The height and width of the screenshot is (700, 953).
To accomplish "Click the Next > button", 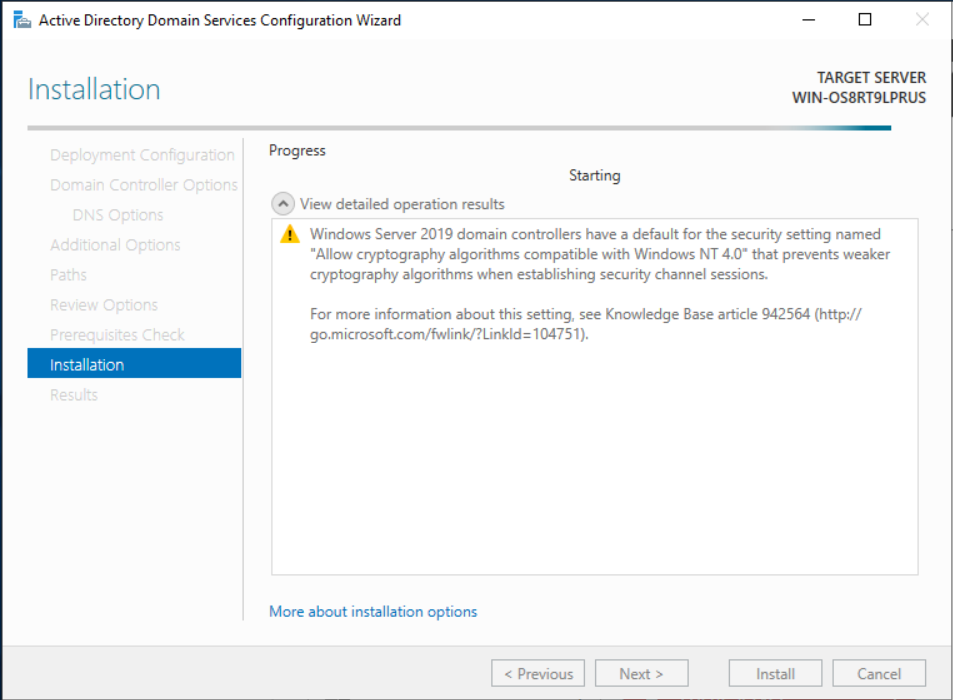I will coord(641,674).
